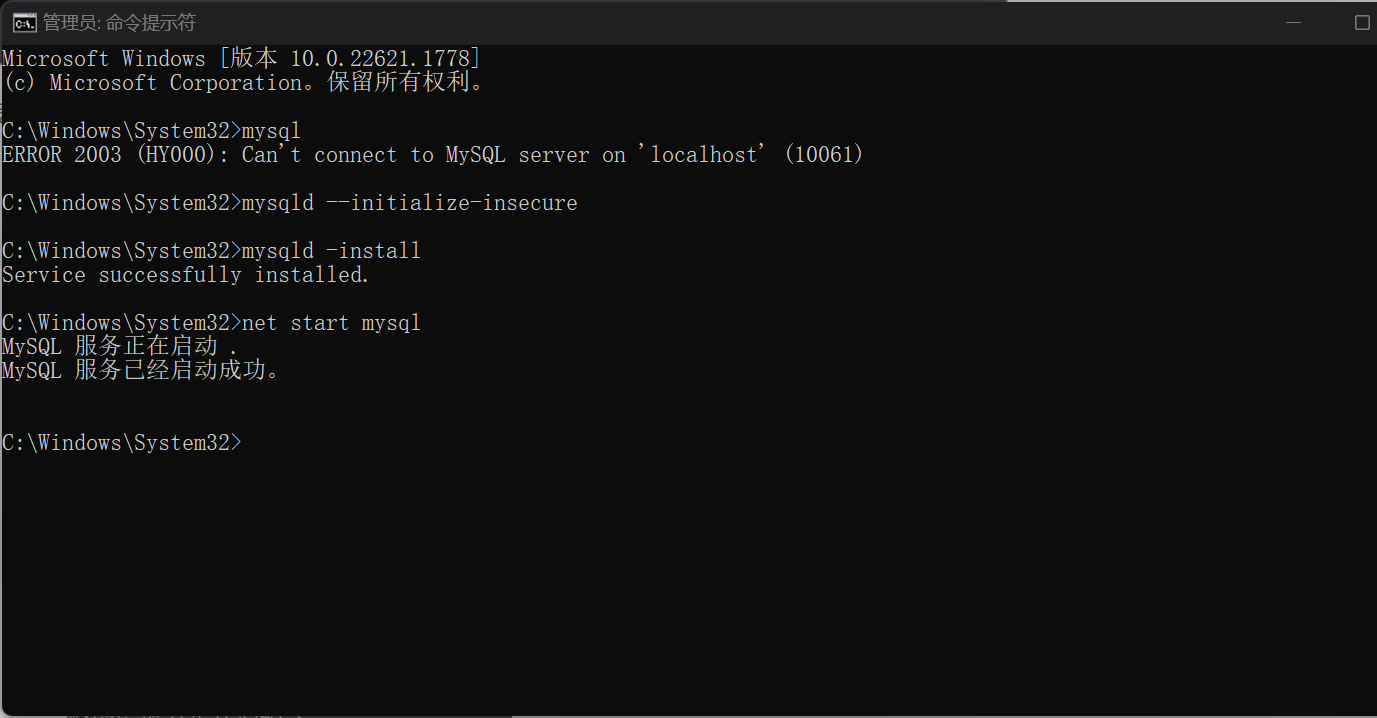Click the Service successfully installed message

[185, 274]
